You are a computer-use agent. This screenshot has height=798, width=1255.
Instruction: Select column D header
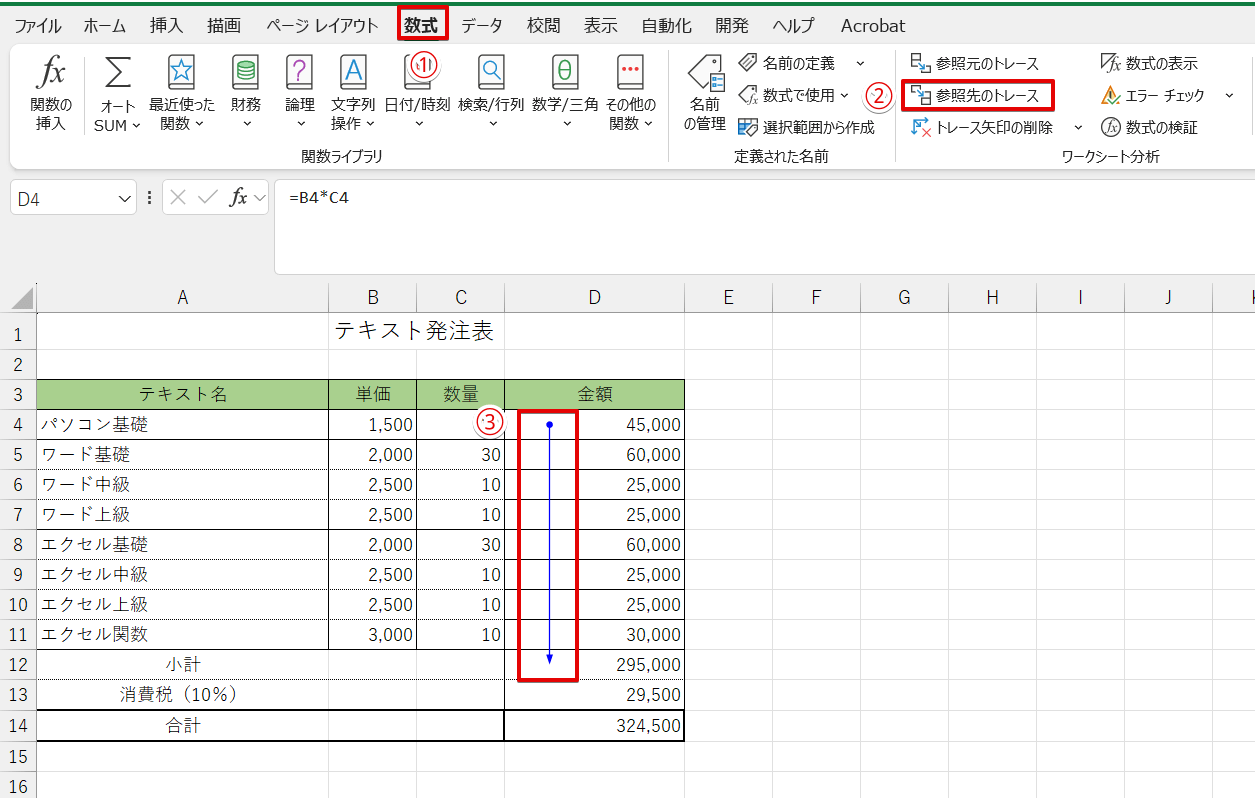[595, 297]
